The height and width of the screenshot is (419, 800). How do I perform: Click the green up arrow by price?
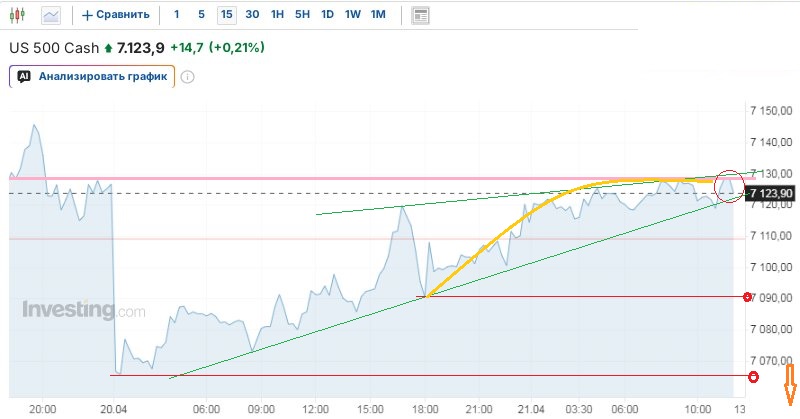pos(109,47)
